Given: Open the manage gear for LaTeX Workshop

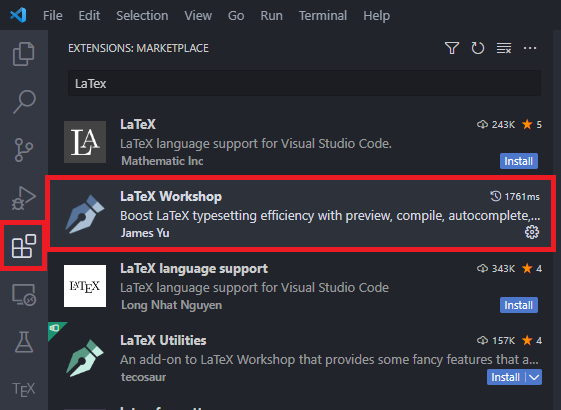Looking at the screenshot, I should point(532,232).
